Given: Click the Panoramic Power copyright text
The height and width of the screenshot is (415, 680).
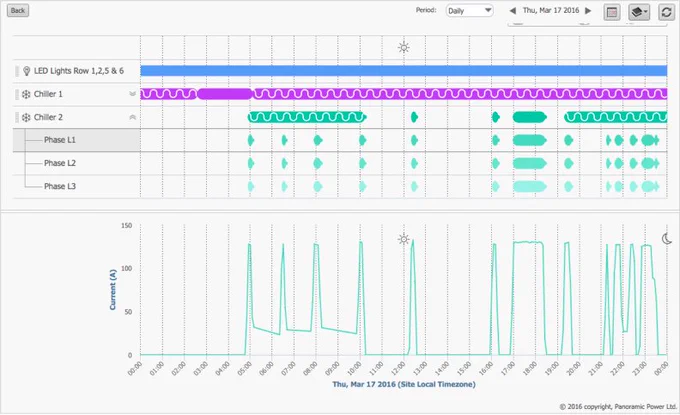Looking at the screenshot, I should (x=618, y=407).
